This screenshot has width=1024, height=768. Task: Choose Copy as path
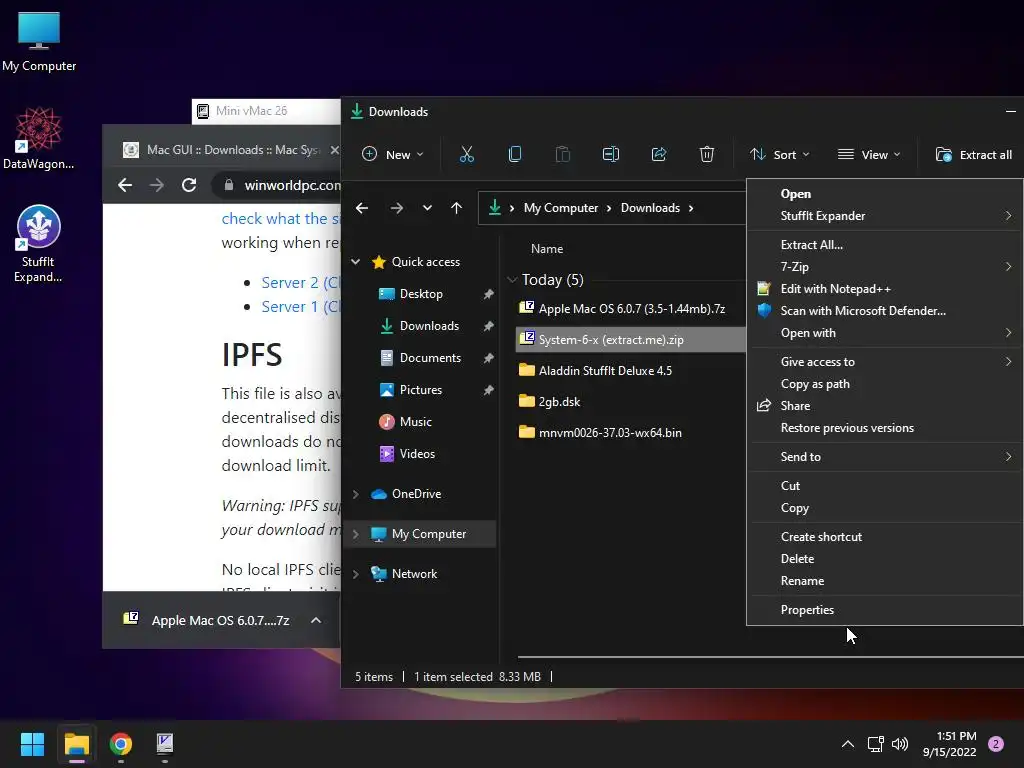tap(884, 384)
